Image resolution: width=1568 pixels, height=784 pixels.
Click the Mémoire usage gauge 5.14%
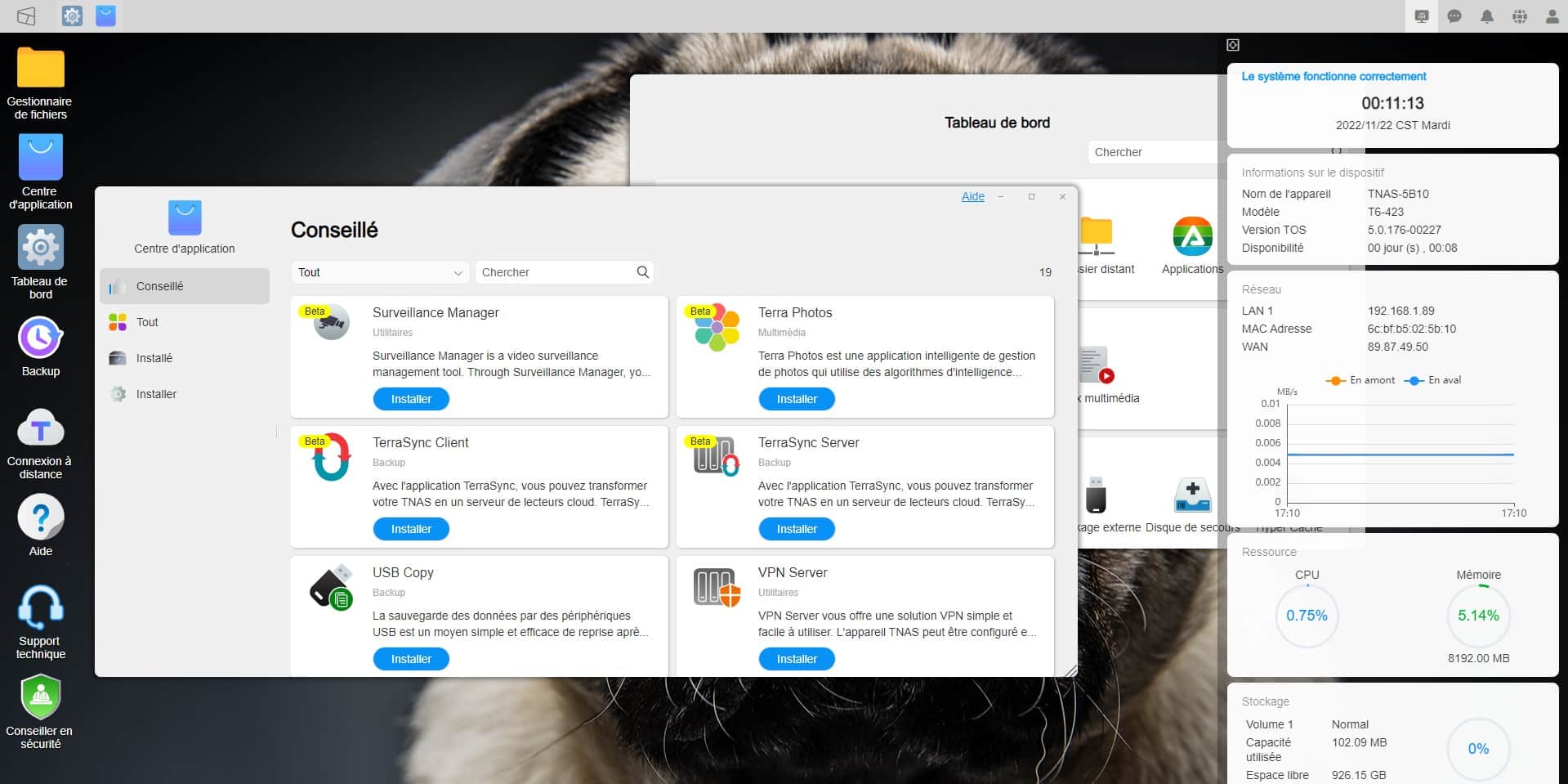1478,616
